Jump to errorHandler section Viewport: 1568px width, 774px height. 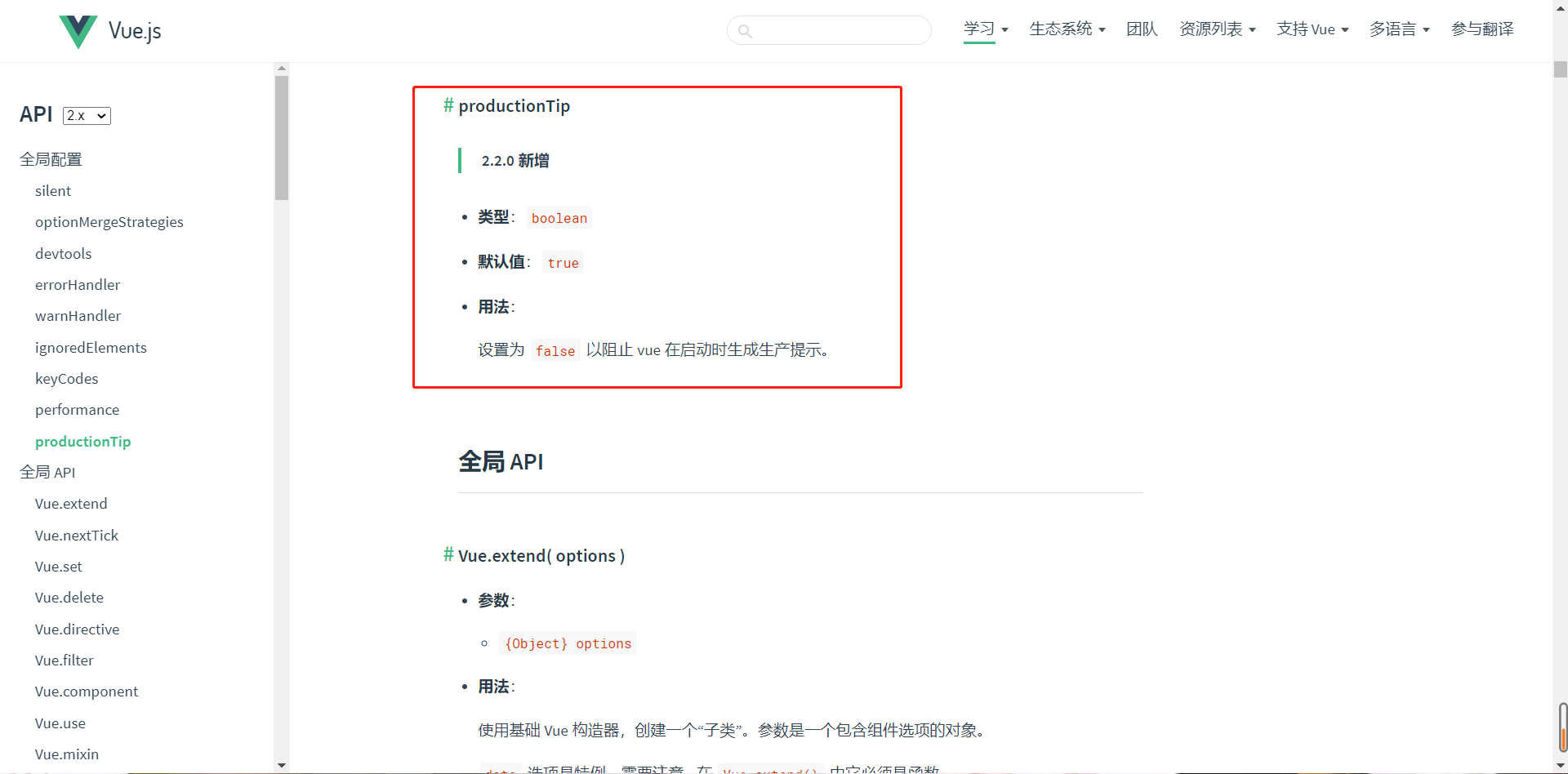78,285
